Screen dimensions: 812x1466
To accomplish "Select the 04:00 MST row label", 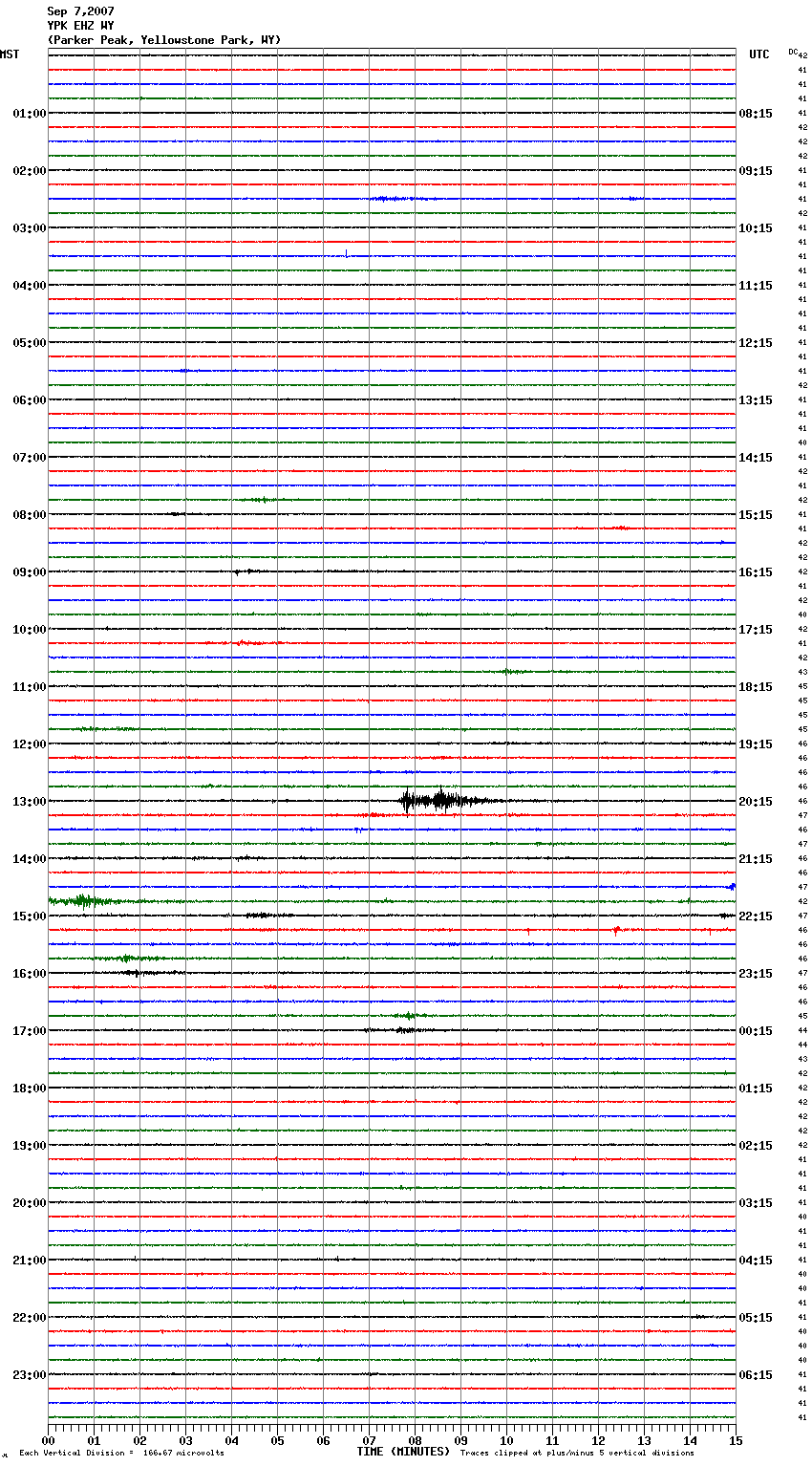I will [x=30, y=286].
